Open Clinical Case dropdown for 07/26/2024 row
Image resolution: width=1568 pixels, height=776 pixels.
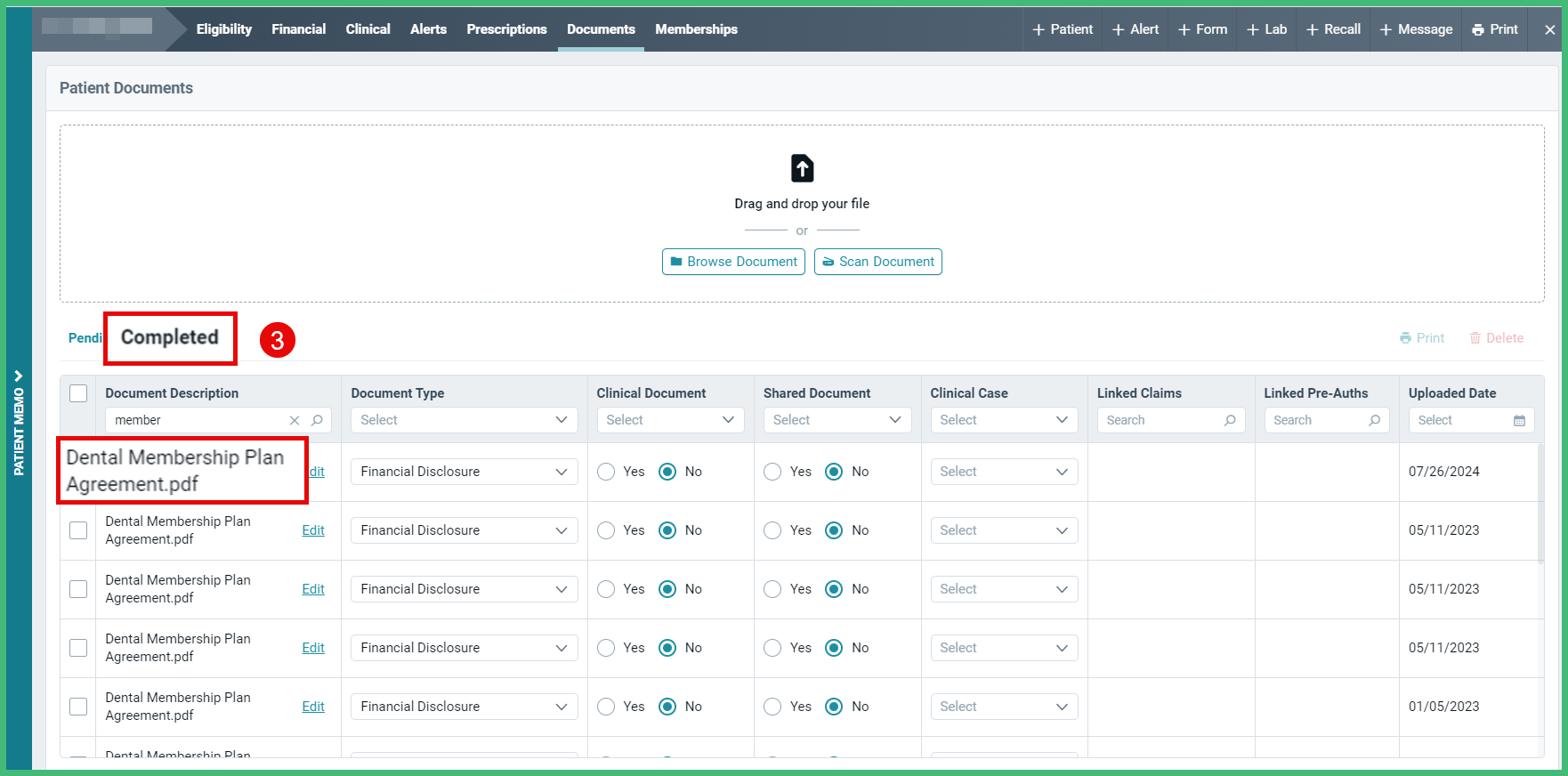(1005, 472)
